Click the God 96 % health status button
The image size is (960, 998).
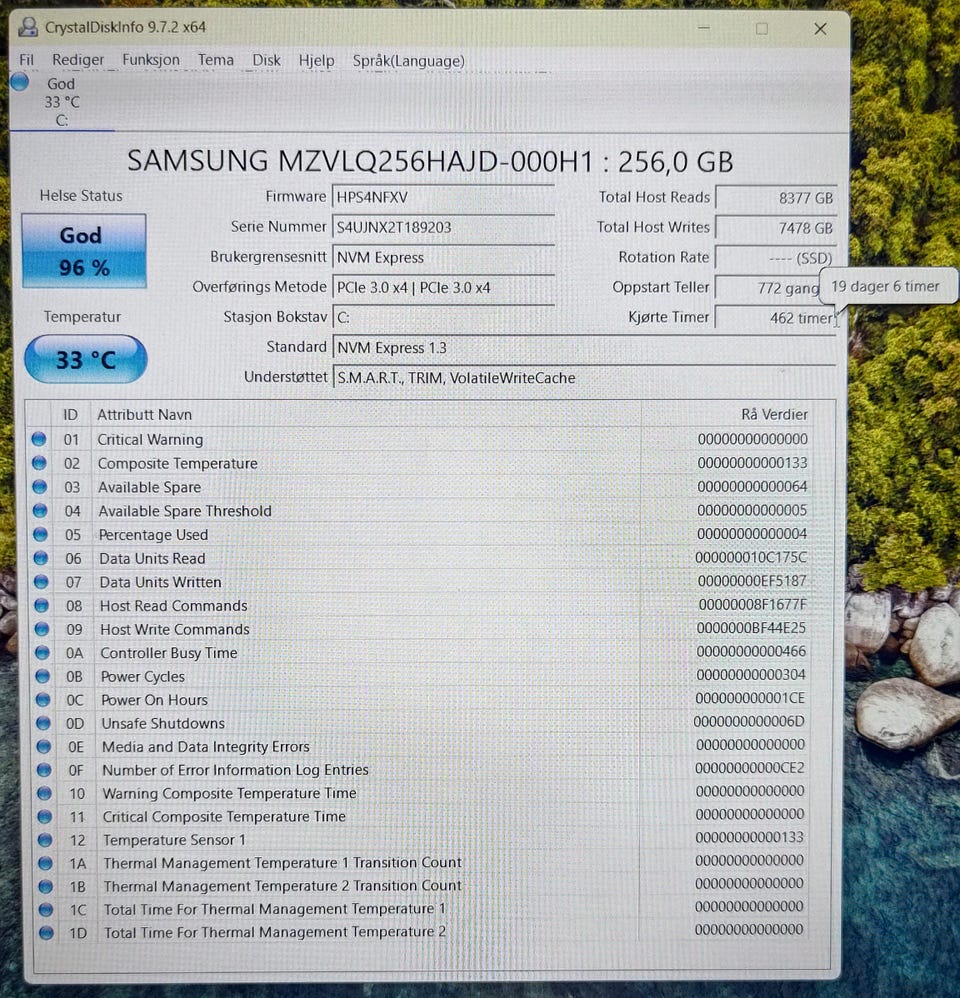coord(84,251)
